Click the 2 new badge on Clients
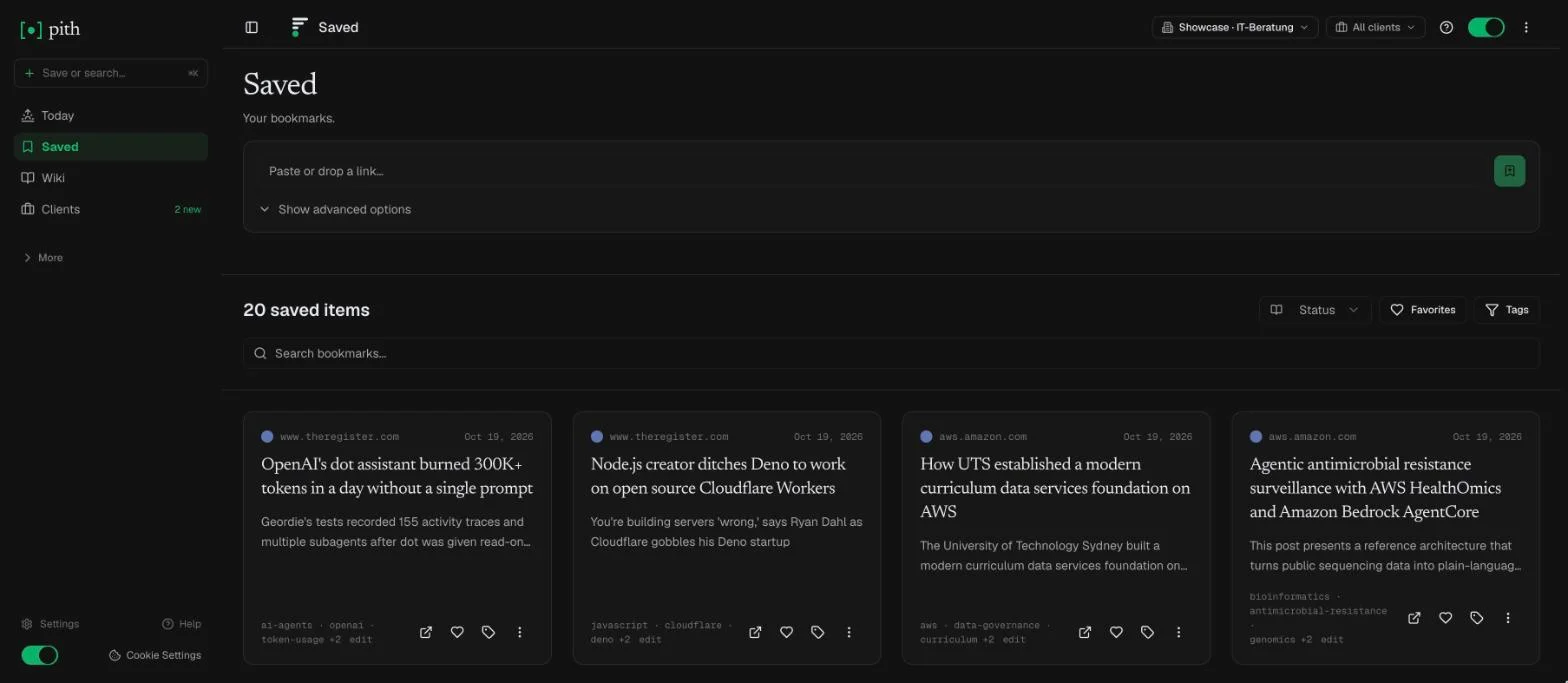The image size is (1568, 683). pyautogui.click(x=187, y=209)
